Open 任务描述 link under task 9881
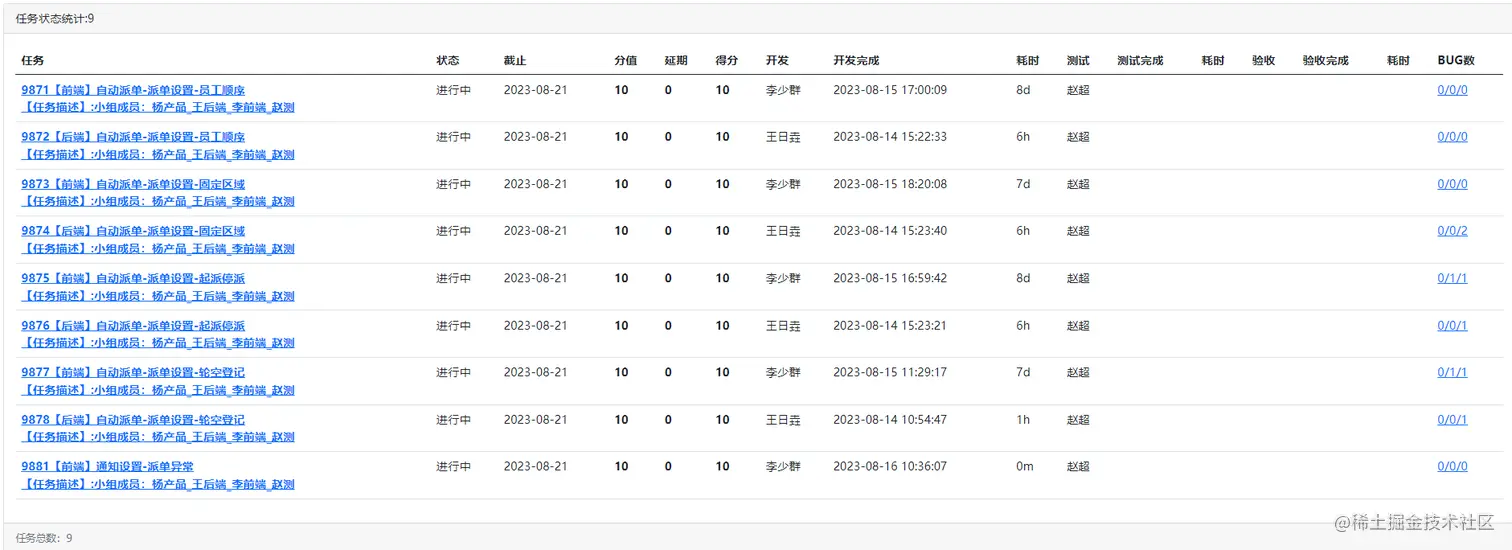The width and height of the screenshot is (1512, 550). click(x=158, y=485)
